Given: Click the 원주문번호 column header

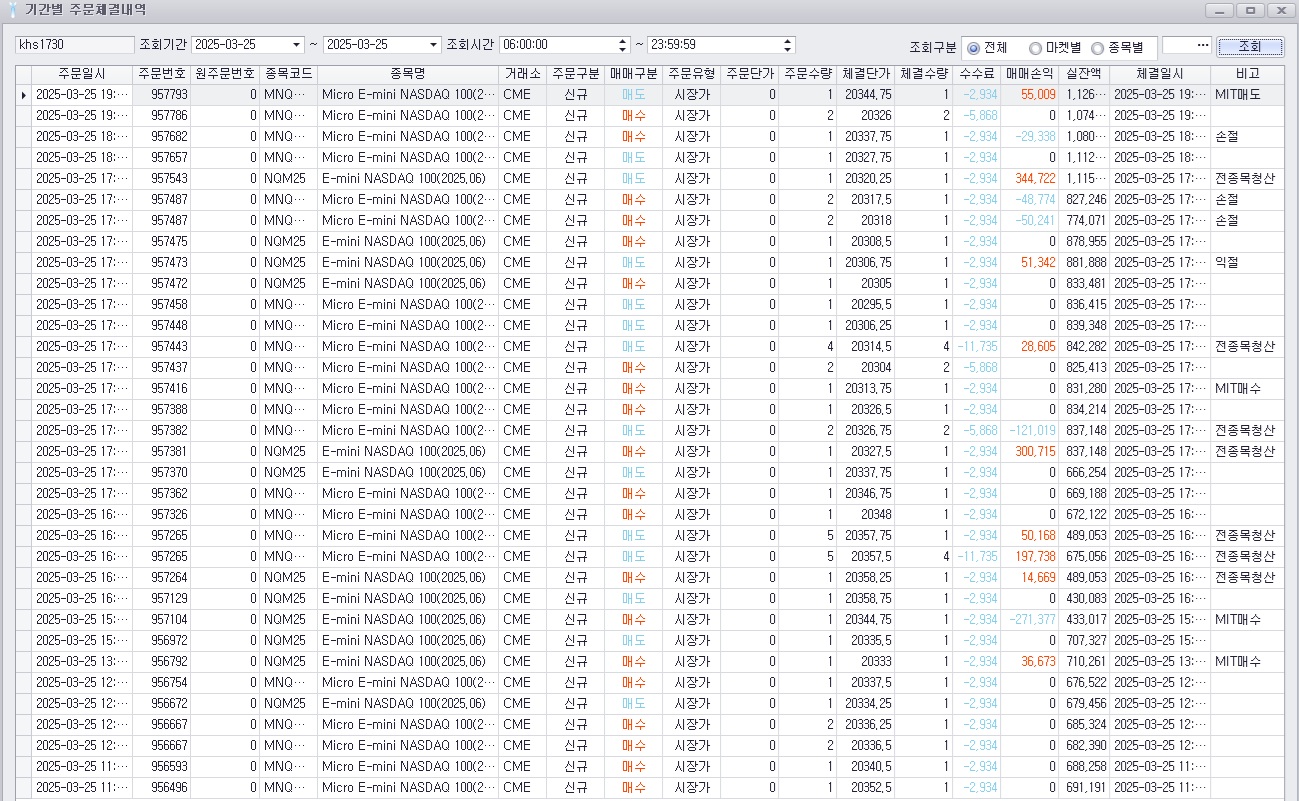Looking at the screenshot, I should (225, 74).
